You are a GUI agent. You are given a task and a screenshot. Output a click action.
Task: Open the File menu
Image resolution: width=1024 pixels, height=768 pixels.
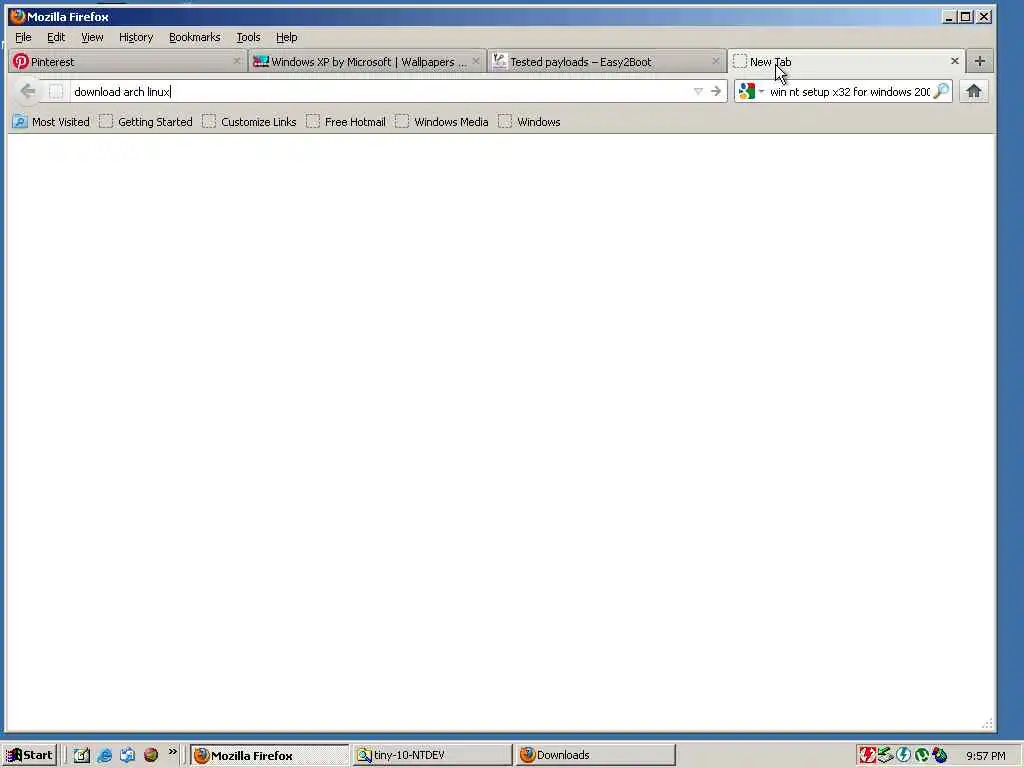click(23, 37)
